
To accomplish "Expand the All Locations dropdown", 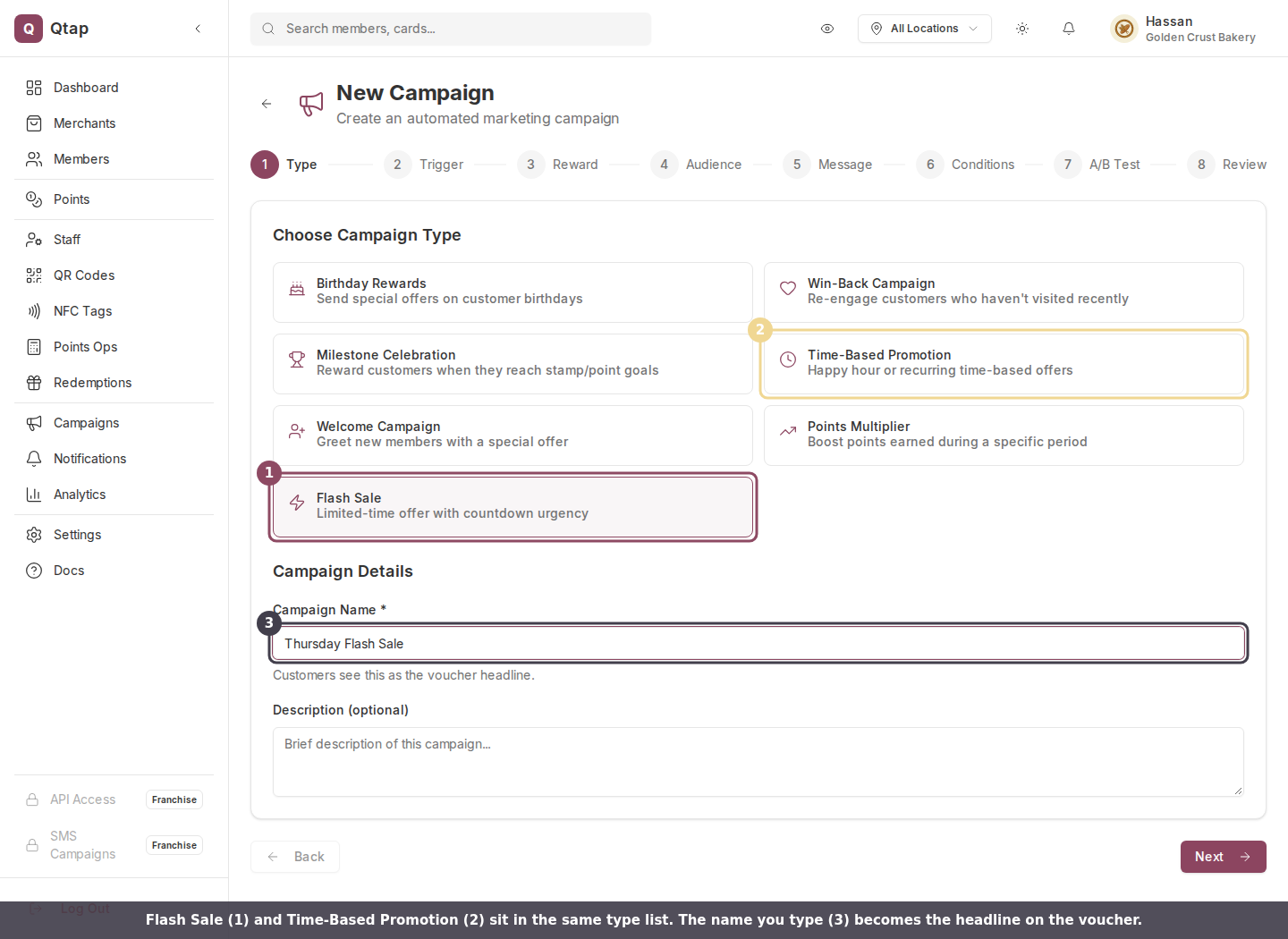I will 925,29.
